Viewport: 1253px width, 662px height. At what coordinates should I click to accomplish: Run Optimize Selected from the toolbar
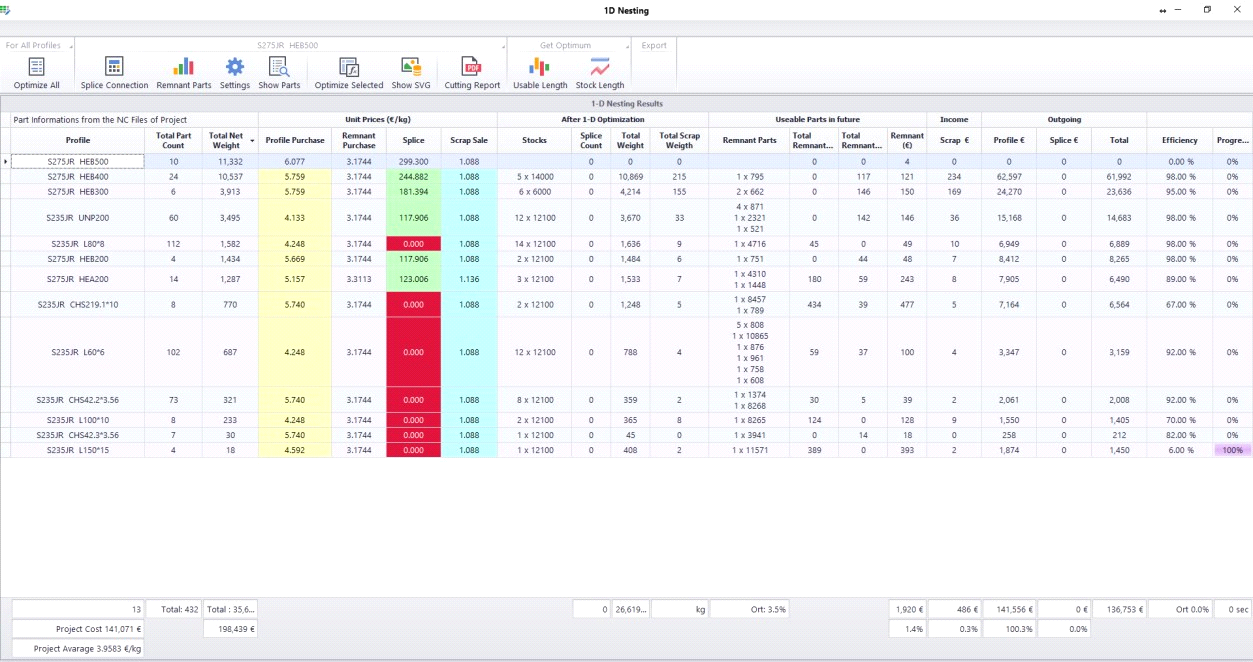pos(348,68)
